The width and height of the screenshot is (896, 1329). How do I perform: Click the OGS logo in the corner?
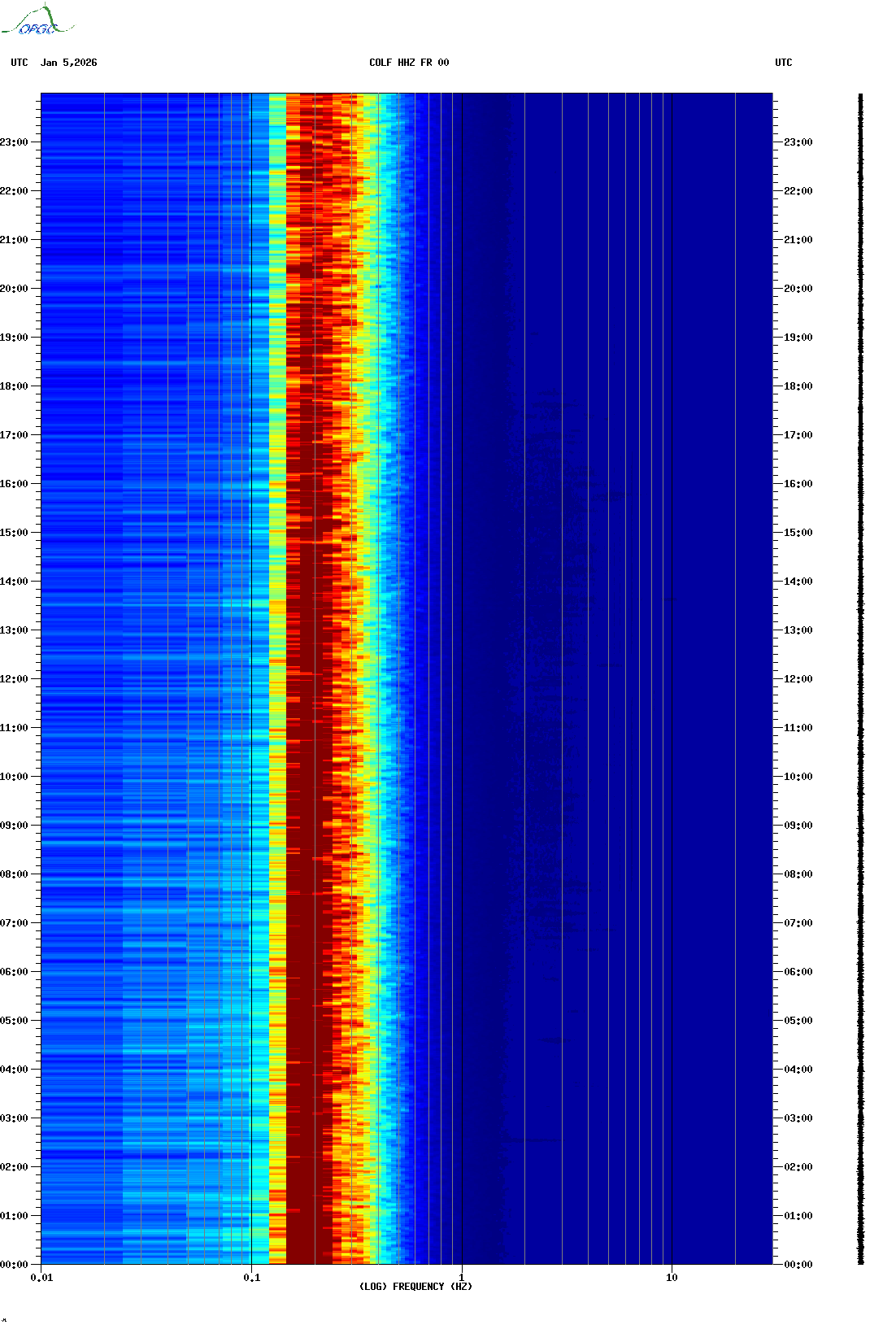[x=37, y=21]
